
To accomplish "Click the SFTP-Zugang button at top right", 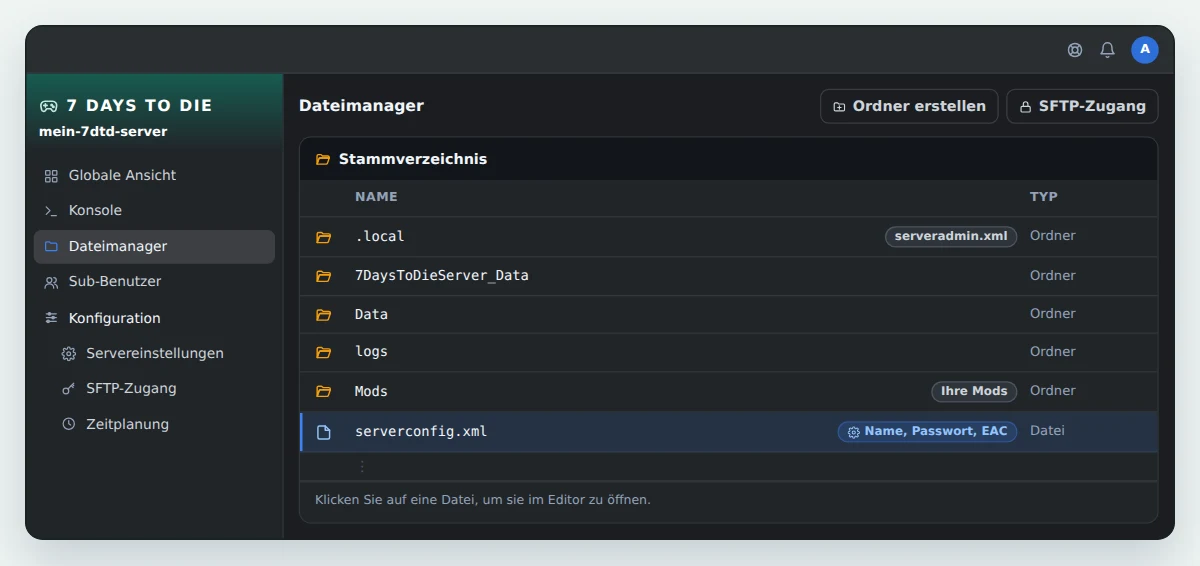I will [1082, 106].
